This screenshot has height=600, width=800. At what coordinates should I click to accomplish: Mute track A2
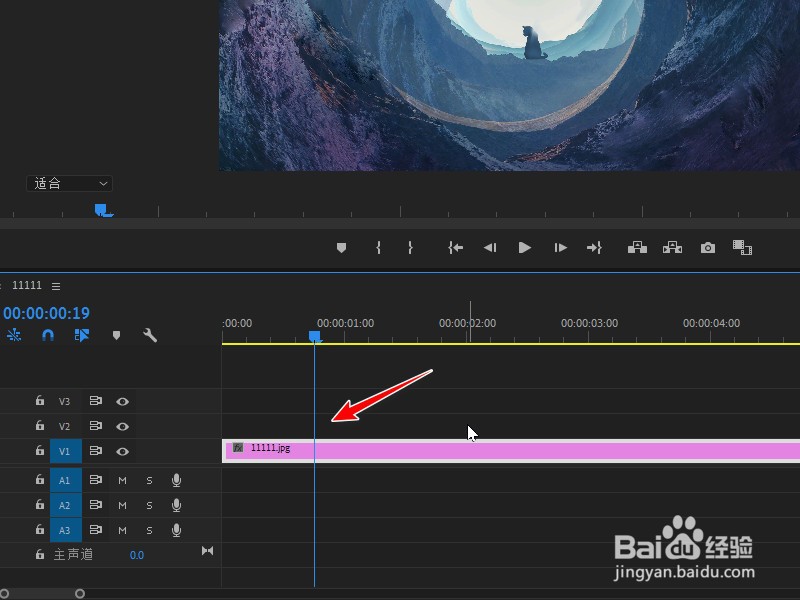tap(122, 506)
